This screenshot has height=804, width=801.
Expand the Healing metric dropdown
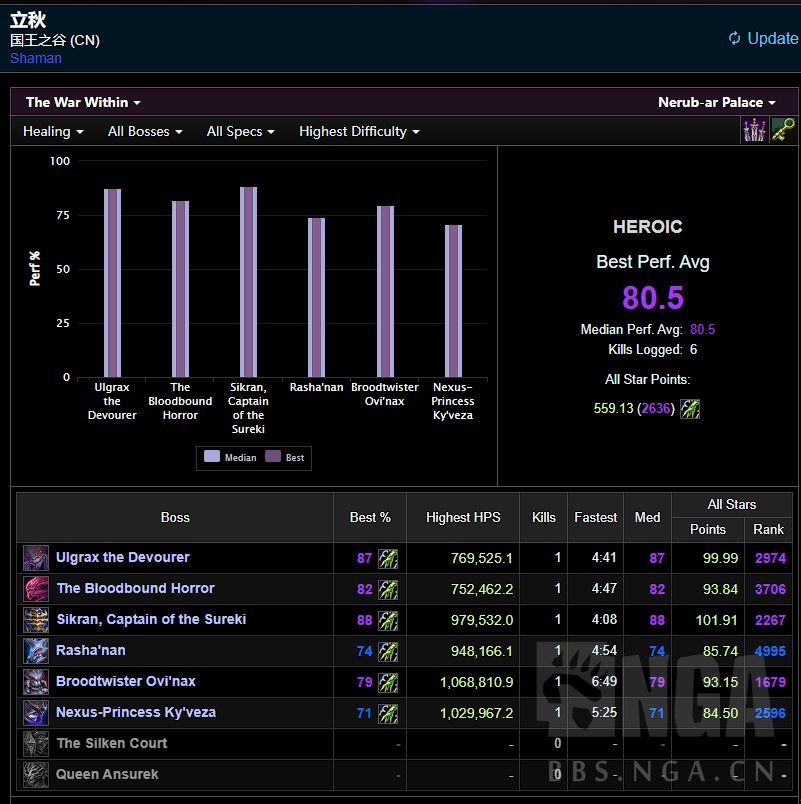point(53,131)
